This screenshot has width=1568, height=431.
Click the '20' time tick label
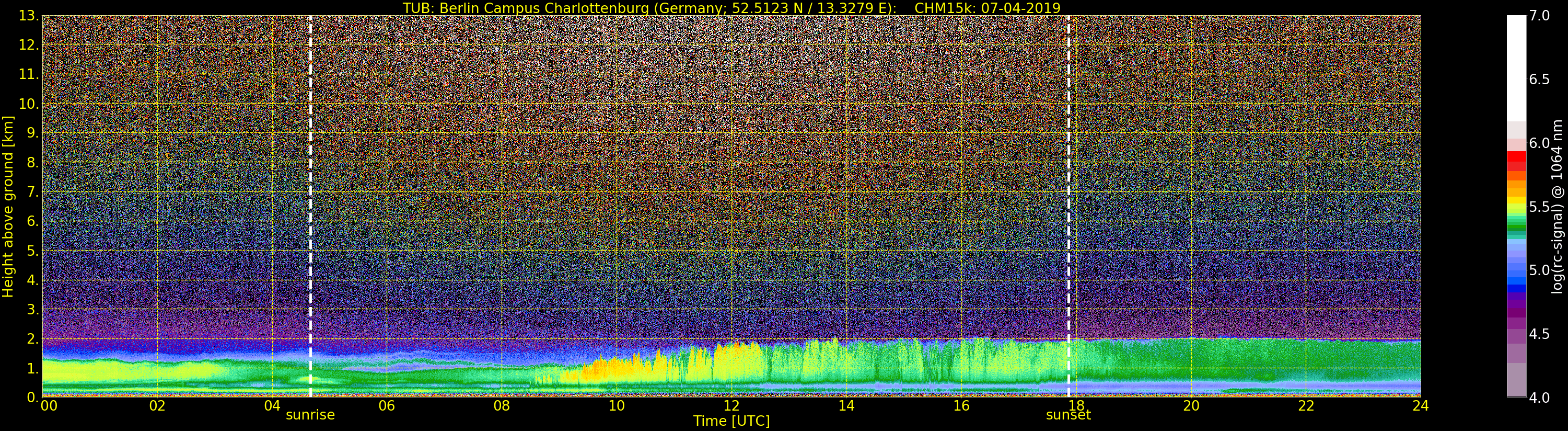click(1191, 406)
